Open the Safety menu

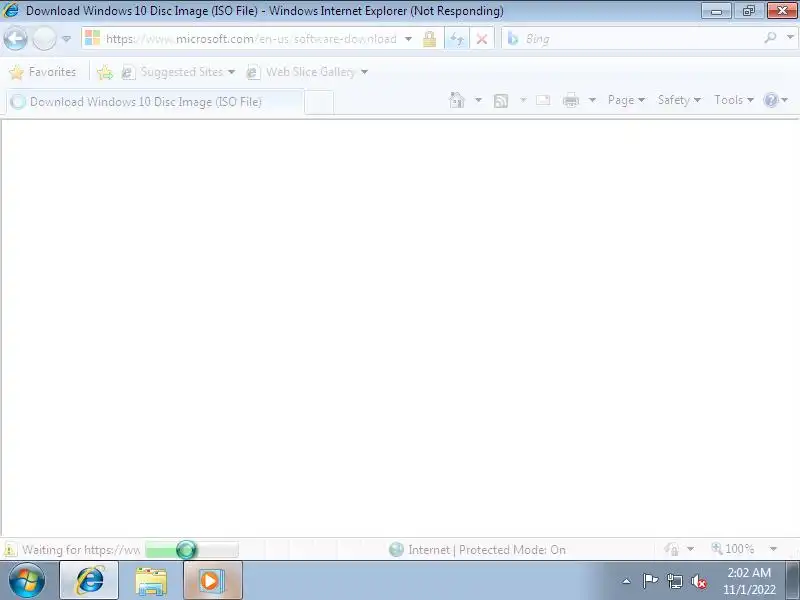(679, 100)
